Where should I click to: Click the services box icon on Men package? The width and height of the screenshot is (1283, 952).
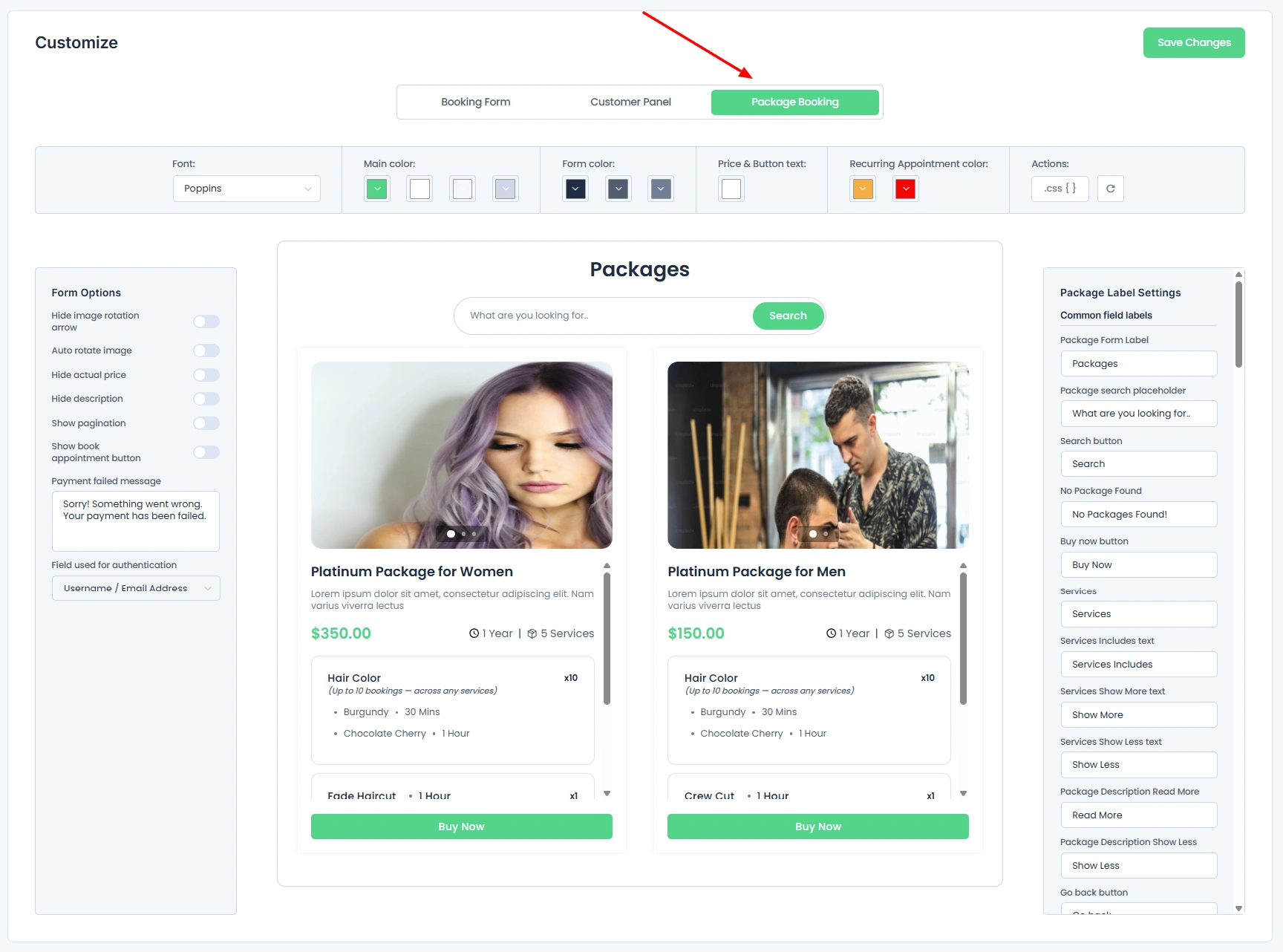pos(889,633)
